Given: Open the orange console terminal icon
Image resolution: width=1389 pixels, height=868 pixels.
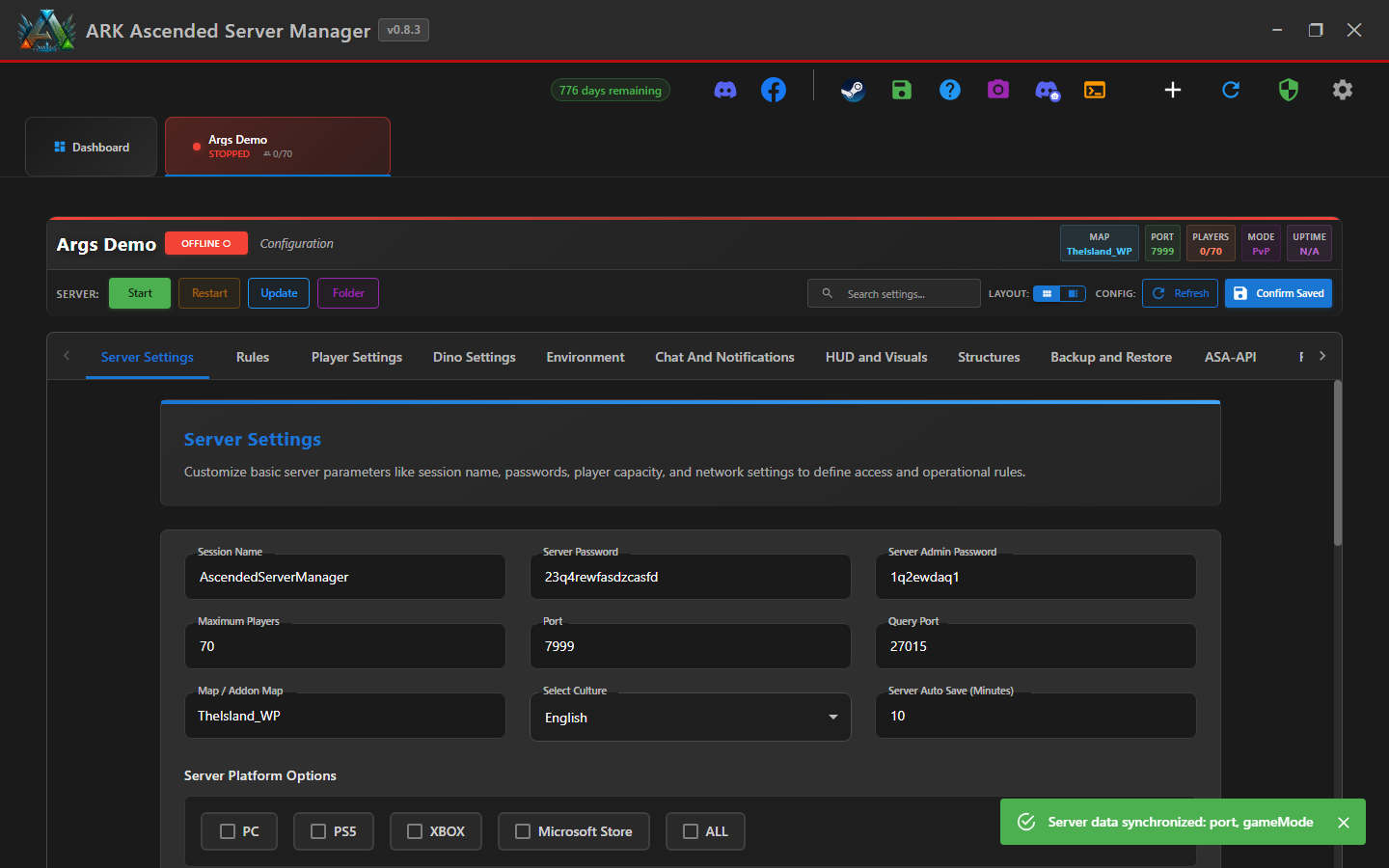Looking at the screenshot, I should tap(1095, 90).
